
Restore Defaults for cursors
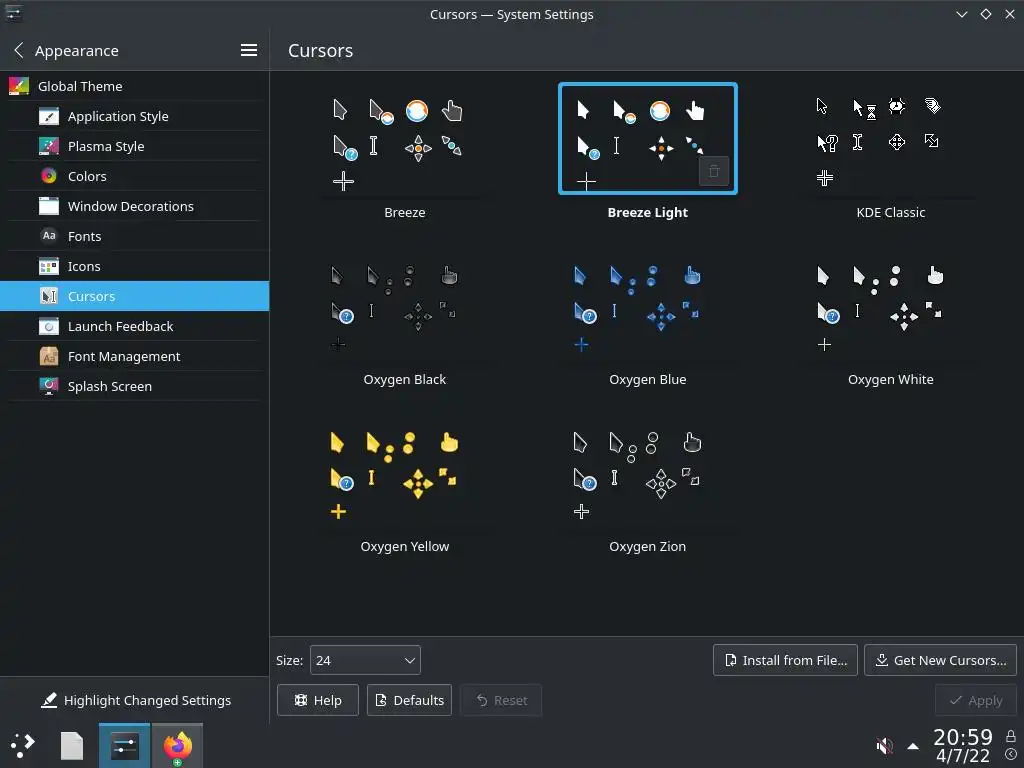tap(409, 700)
